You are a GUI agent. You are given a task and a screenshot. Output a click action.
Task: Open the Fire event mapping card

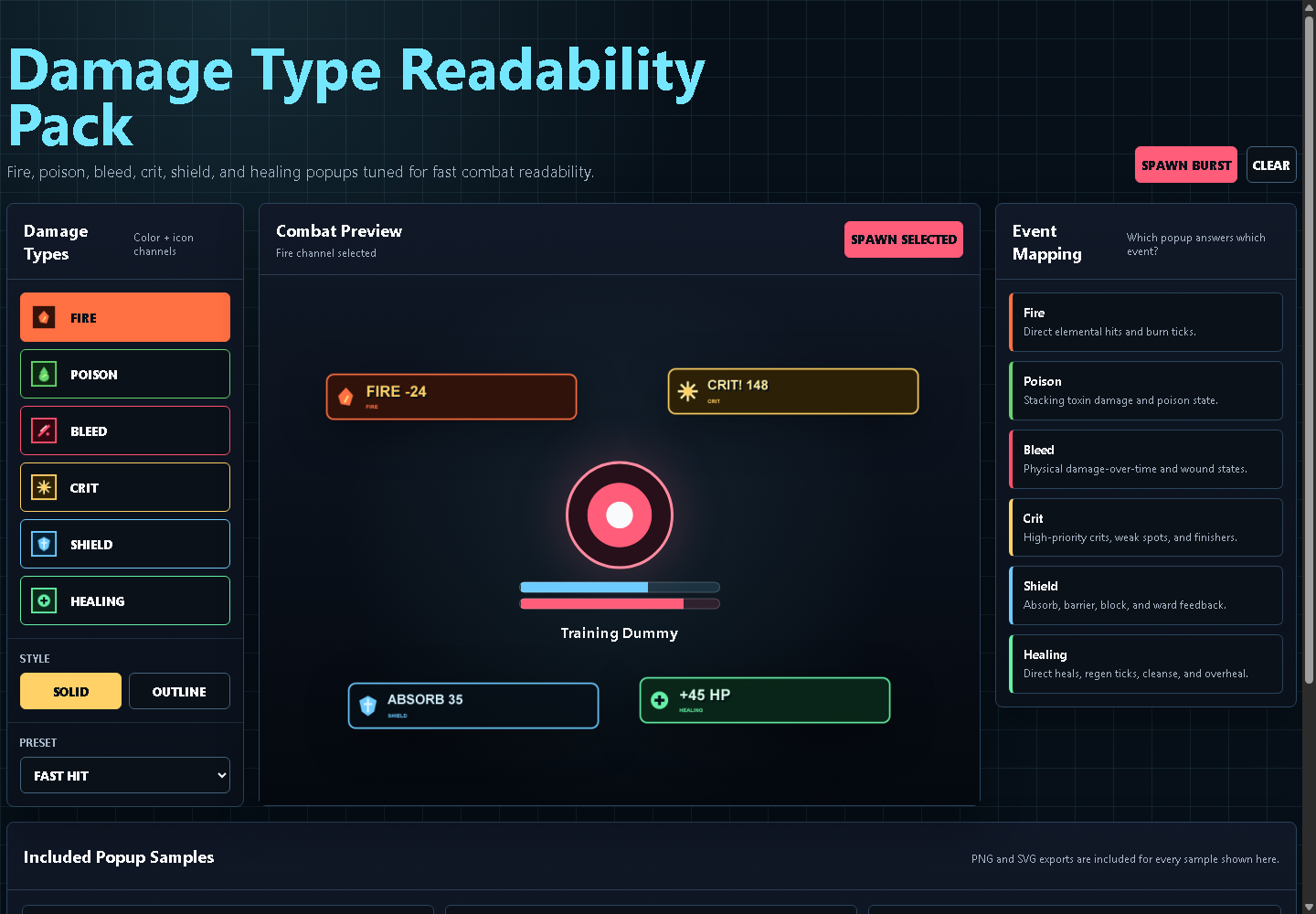tap(1146, 322)
